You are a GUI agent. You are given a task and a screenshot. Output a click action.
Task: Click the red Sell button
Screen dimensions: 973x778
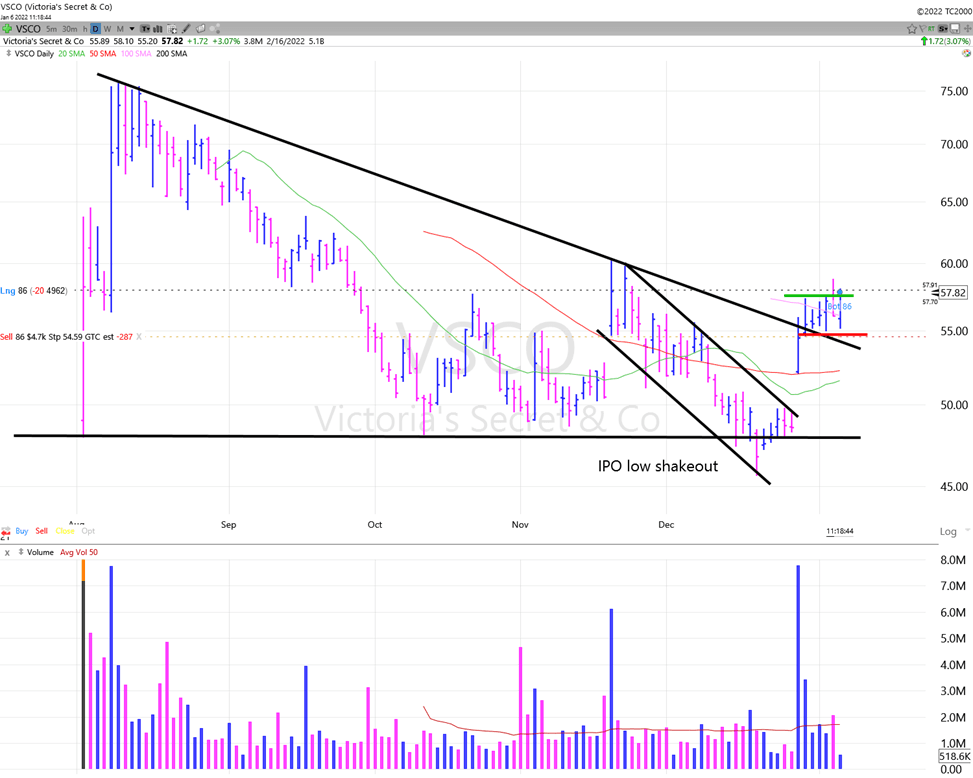tap(42, 531)
